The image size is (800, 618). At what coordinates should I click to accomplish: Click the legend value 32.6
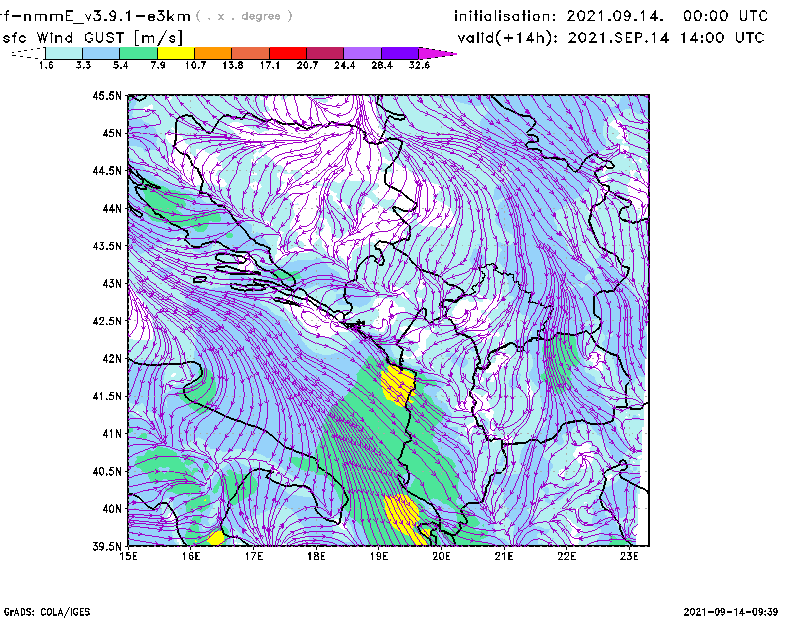(419, 65)
